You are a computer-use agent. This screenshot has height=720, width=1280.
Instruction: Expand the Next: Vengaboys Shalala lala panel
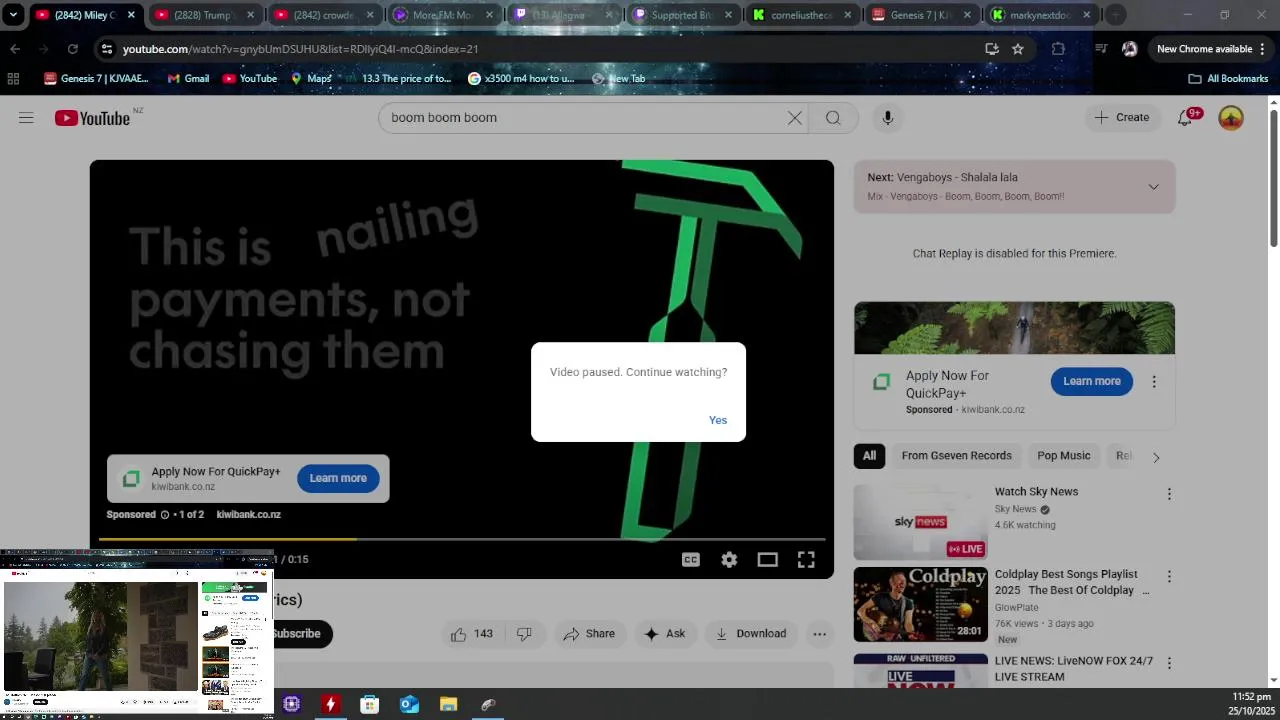click(x=1153, y=187)
